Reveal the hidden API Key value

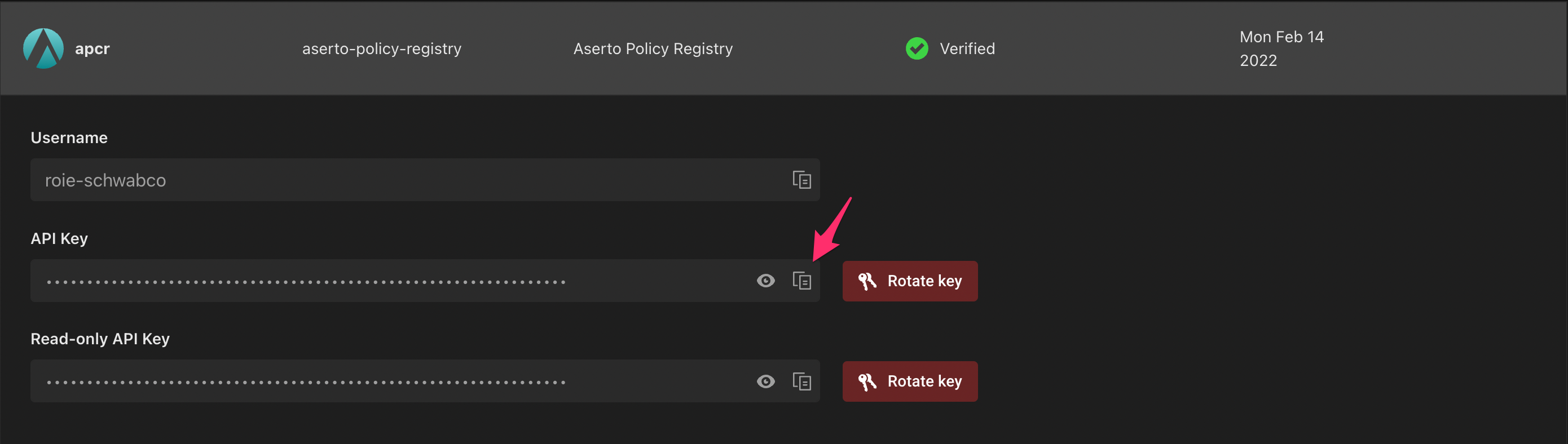point(766,281)
